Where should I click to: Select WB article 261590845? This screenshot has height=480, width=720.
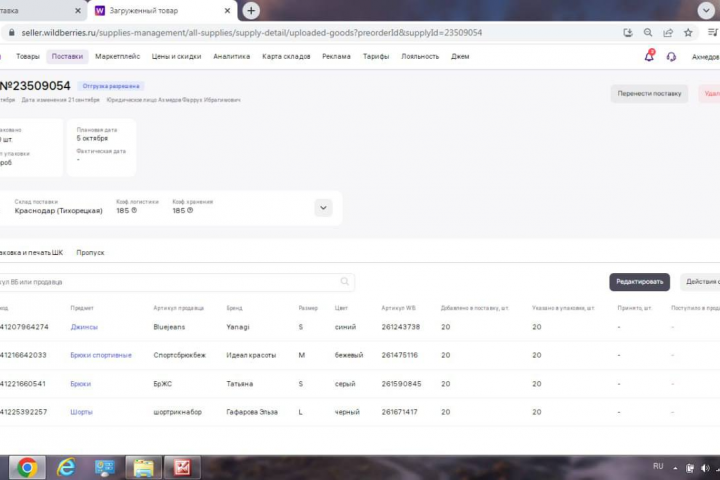[x=401, y=384]
